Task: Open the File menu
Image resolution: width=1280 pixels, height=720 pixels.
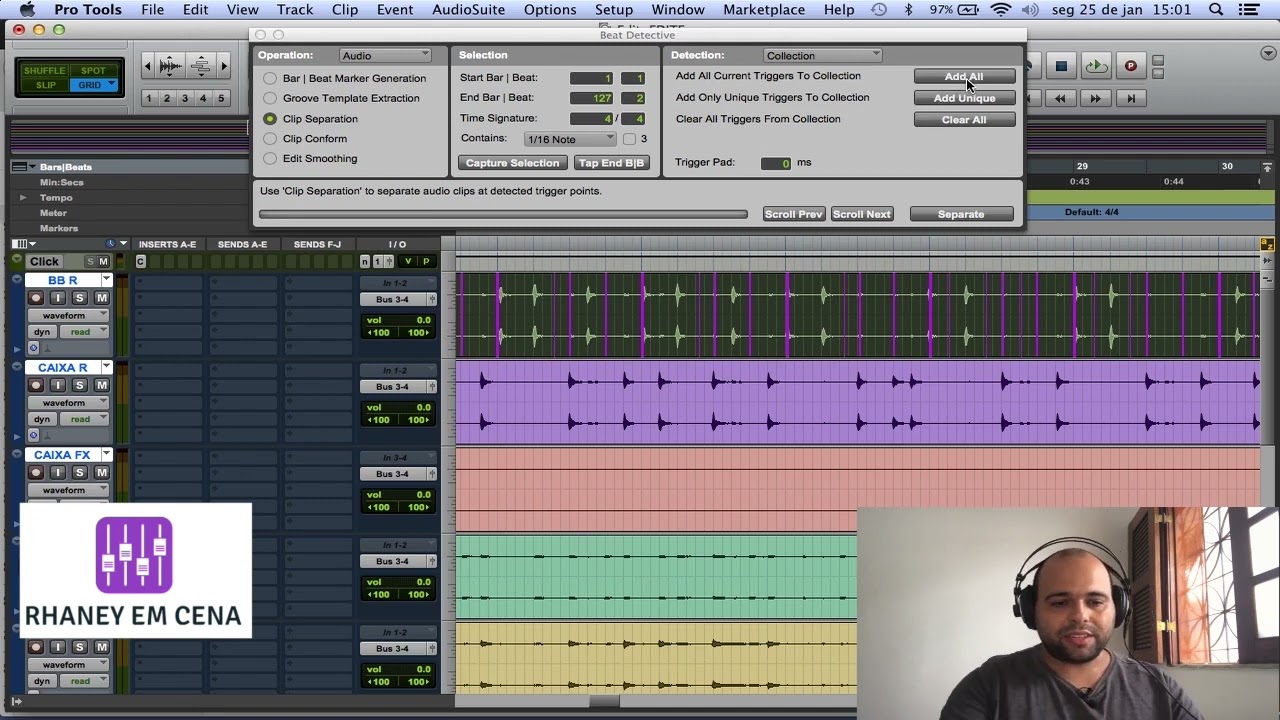Action: click(x=152, y=10)
